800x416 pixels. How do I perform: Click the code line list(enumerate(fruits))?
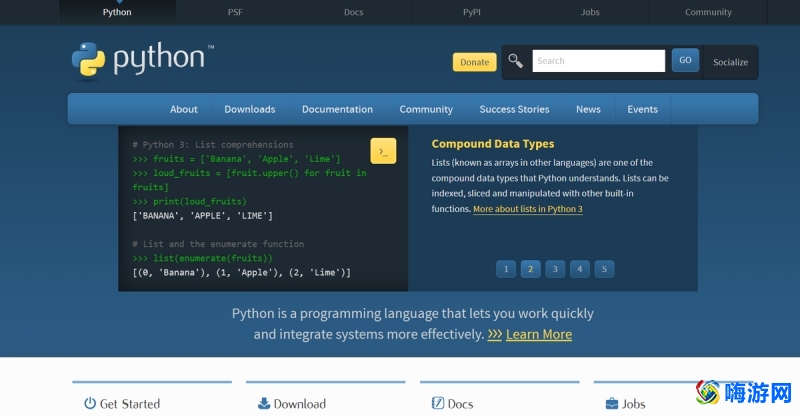click(x=203, y=258)
